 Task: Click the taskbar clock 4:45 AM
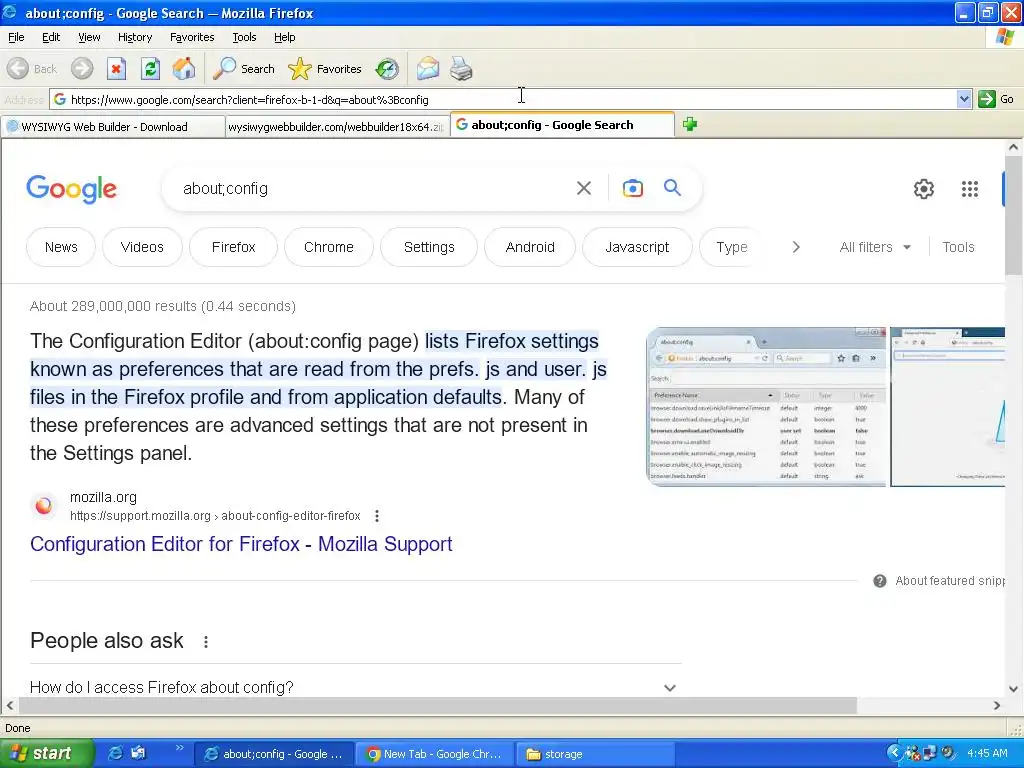(987, 754)
